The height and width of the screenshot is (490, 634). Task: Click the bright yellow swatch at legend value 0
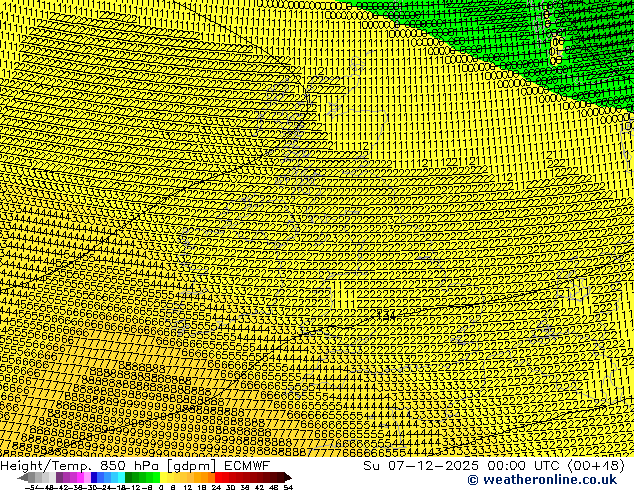click(163, 477)
